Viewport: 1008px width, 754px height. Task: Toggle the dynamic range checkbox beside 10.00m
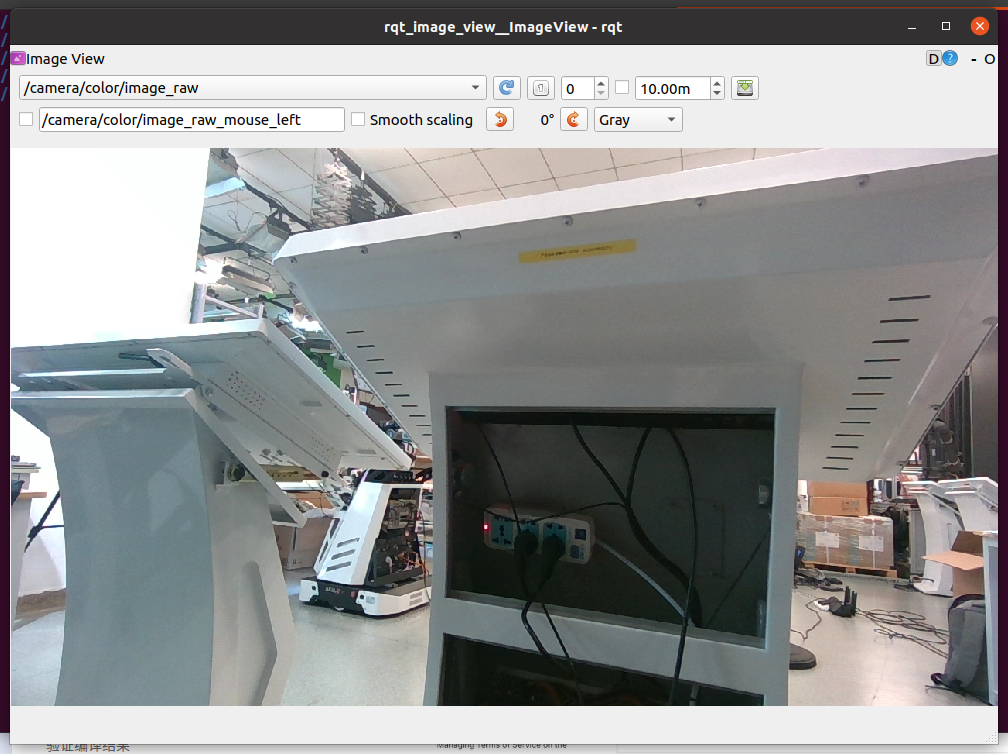(x=622, y=87)
